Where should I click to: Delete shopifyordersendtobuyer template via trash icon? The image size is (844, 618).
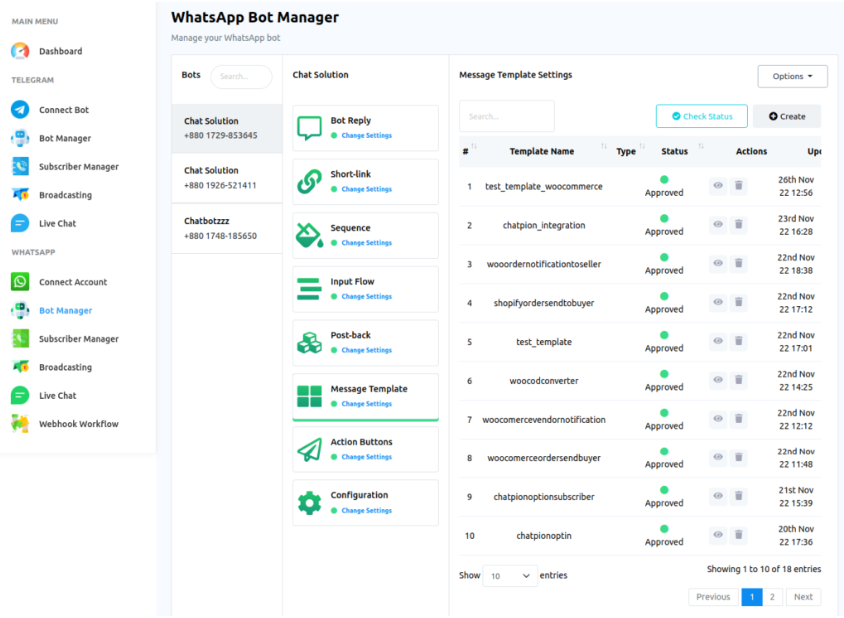tap(738, 303)
